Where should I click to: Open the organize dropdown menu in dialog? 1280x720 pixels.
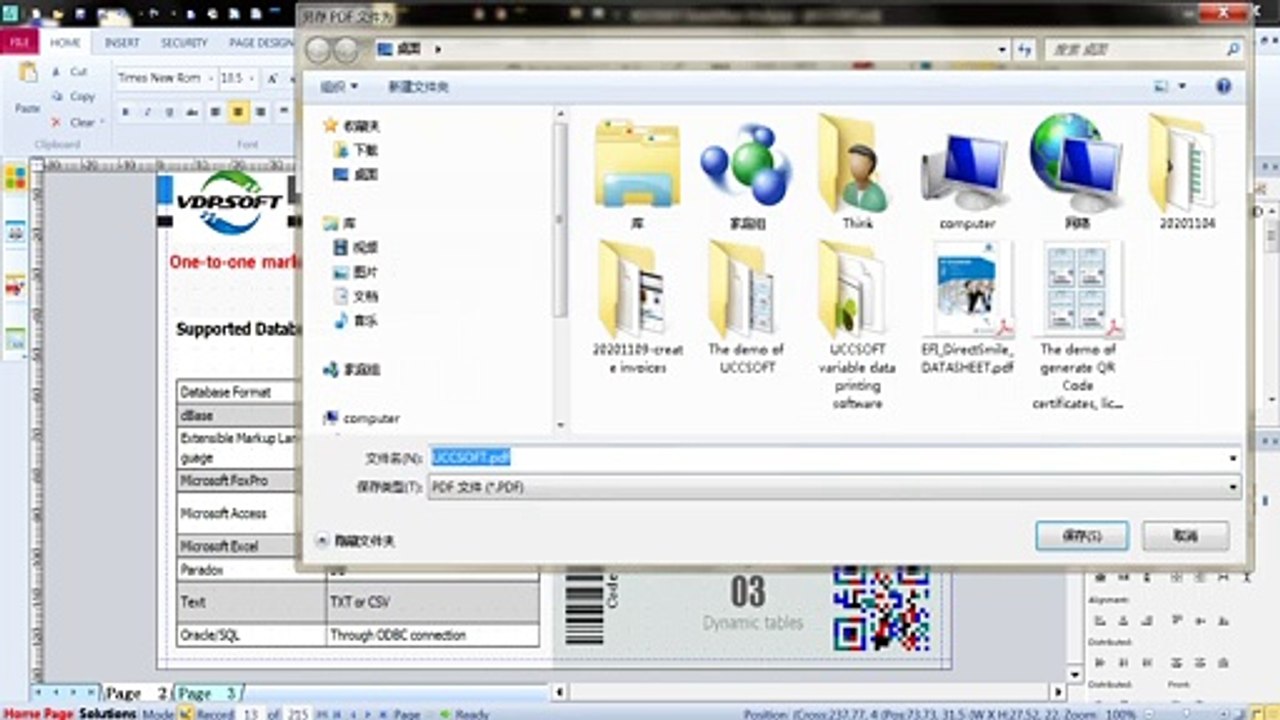pos(339,87)
